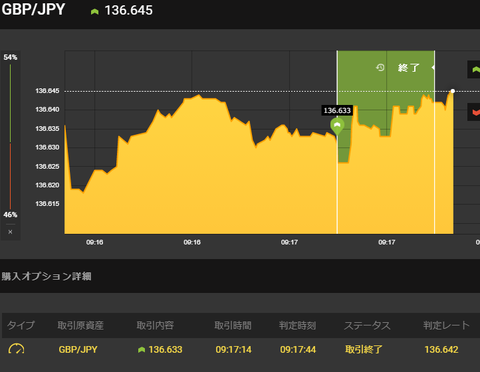This screenshot has height=372, width=480.
Task: Click the 136.642 settlement rate cell
Action: (441, 349)
